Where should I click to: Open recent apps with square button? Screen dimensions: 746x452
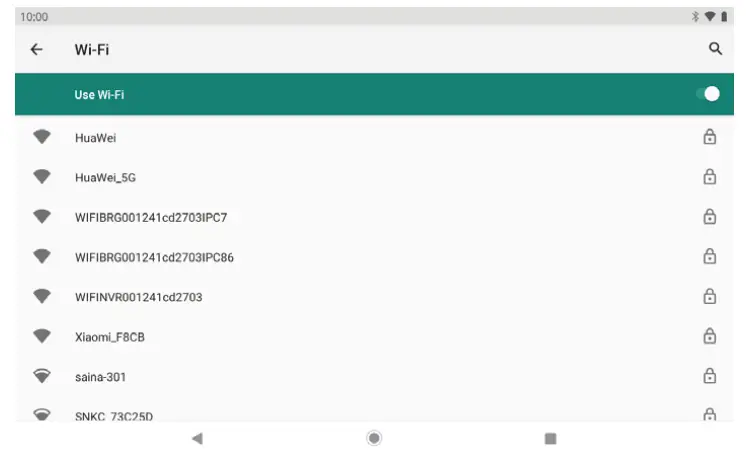pos(550,438)
